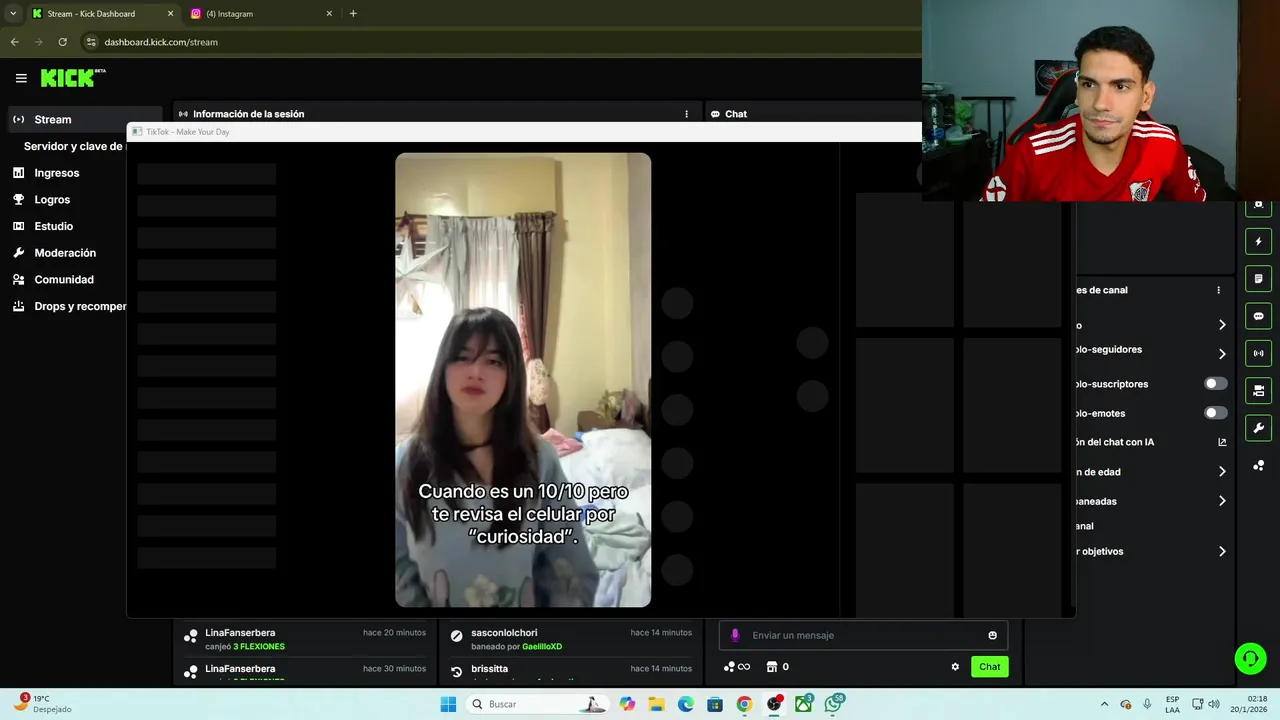This screenshot has width=1280, height=720.
Task: Toggle solo-emotes chat mode
Action: (x=1215, y=413)
